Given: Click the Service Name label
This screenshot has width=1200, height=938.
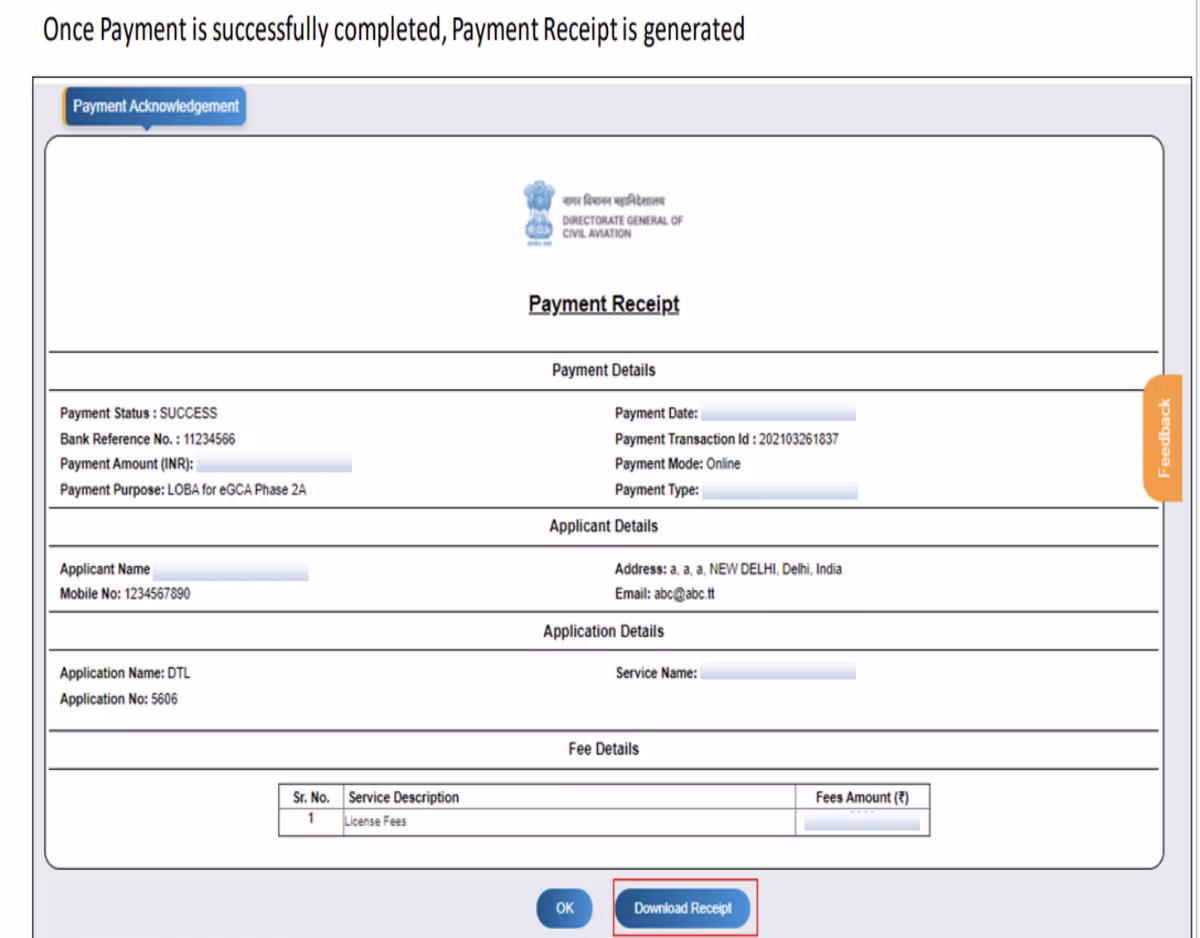Looking at the screenshot, I should [x=657, y=673].
